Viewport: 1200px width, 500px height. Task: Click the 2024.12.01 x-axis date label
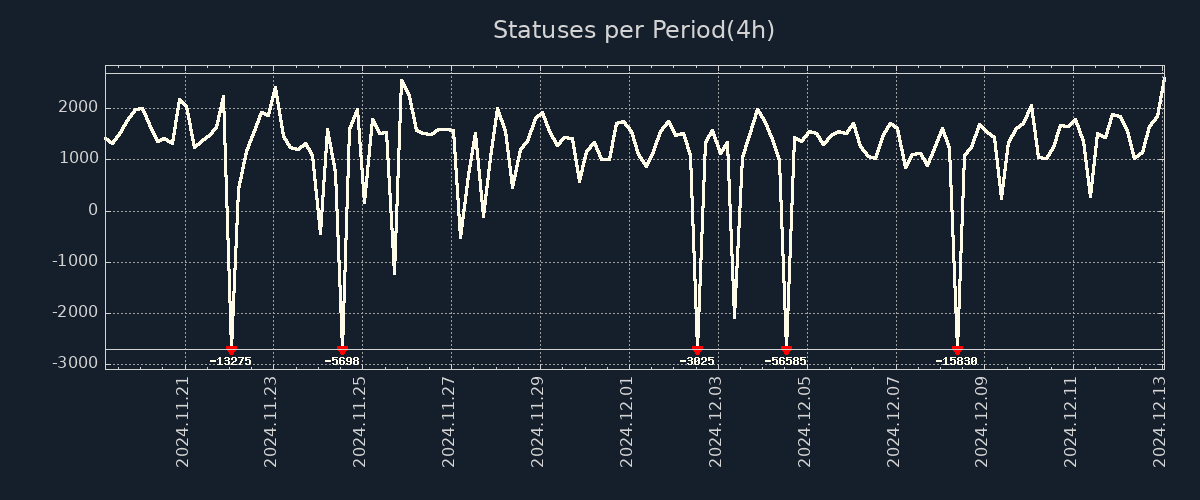pyautogui.click(x=627, y=421)
